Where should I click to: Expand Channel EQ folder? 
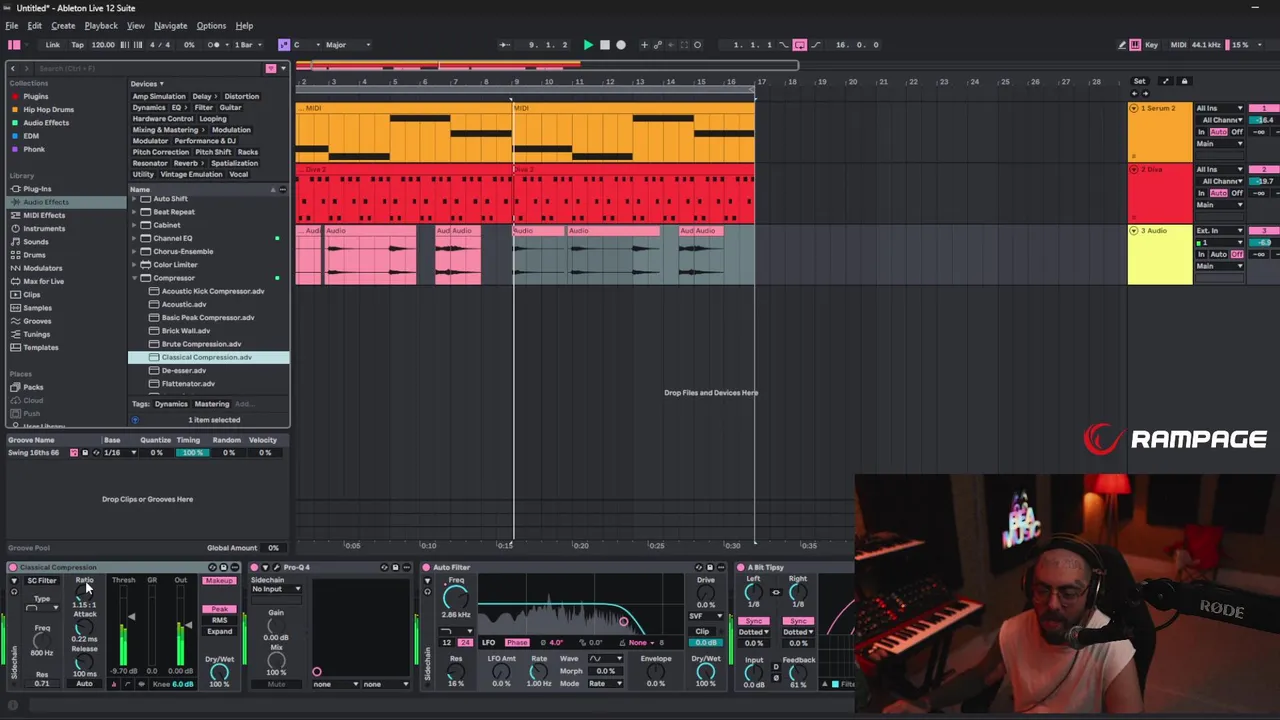(134, 238)
